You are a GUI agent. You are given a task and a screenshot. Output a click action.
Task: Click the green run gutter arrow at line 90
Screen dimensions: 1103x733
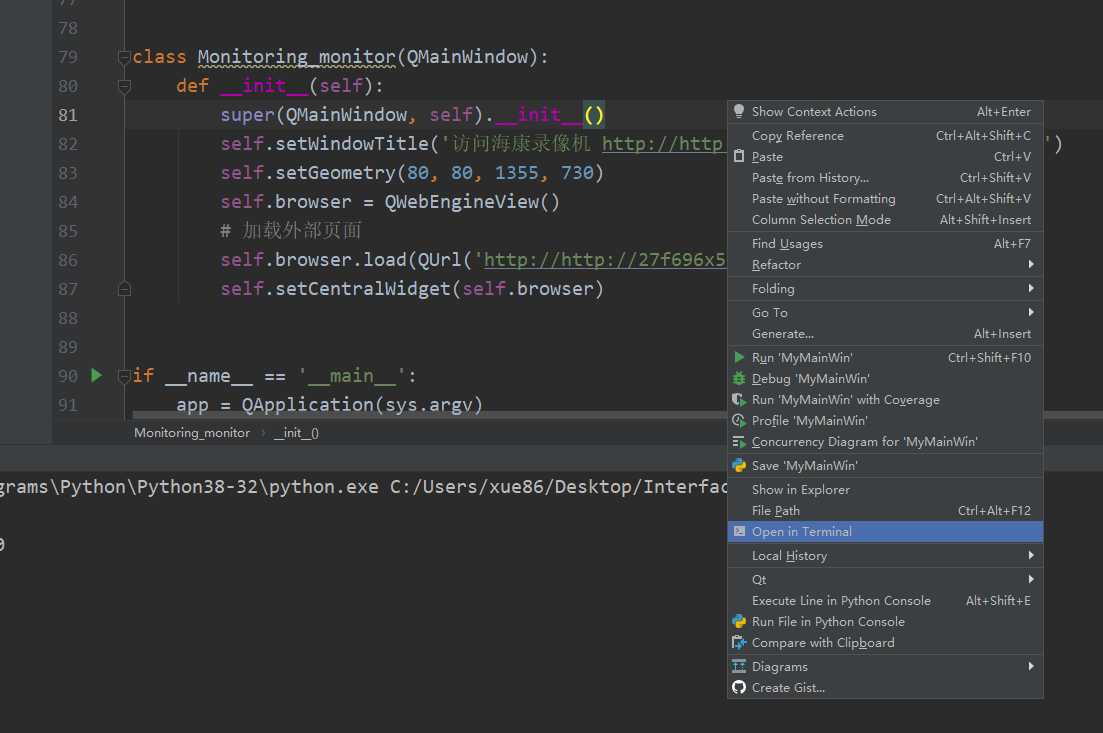point(96,376)
